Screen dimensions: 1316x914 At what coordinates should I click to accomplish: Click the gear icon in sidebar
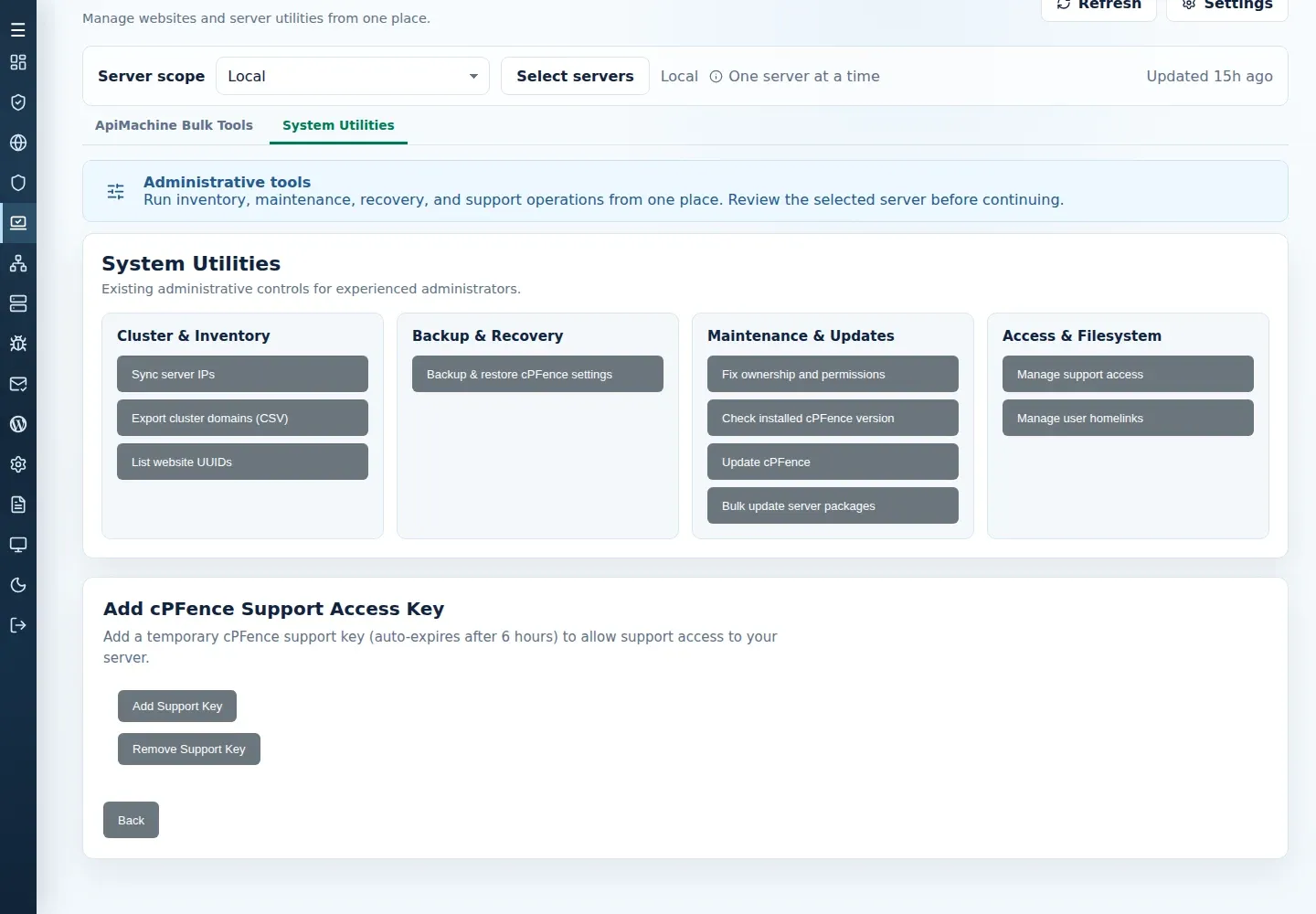click(x=18, y=464)
